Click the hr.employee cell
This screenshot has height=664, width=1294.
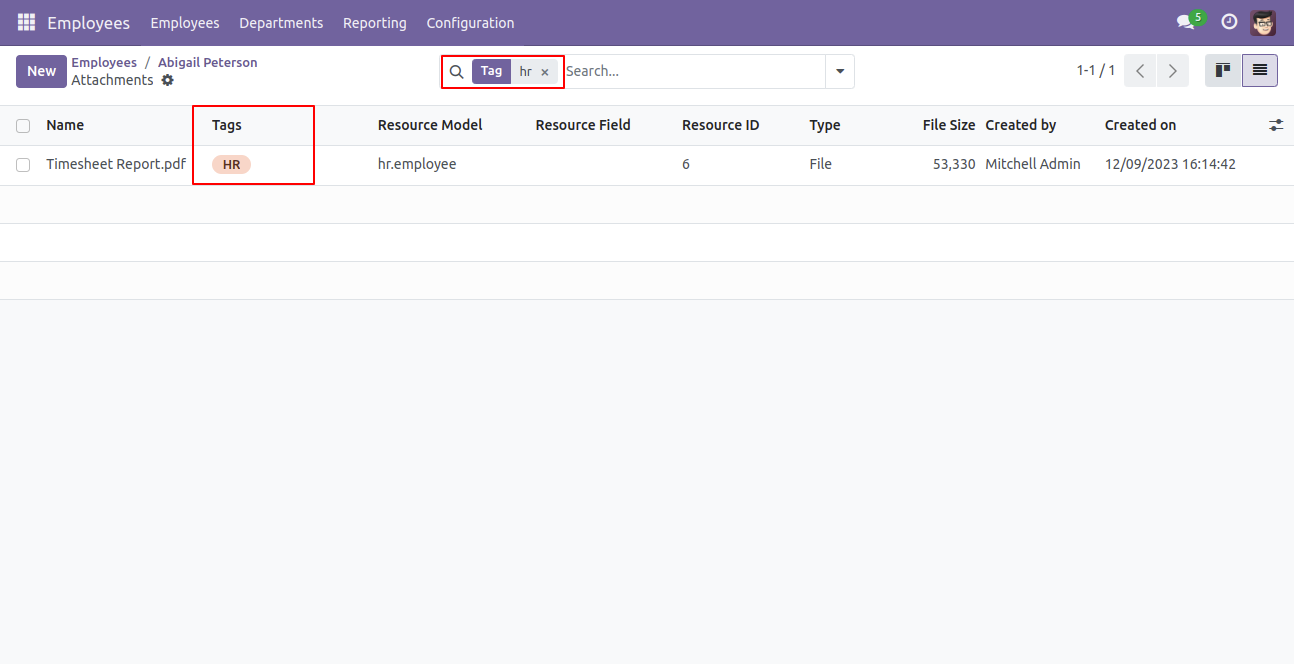417,164
